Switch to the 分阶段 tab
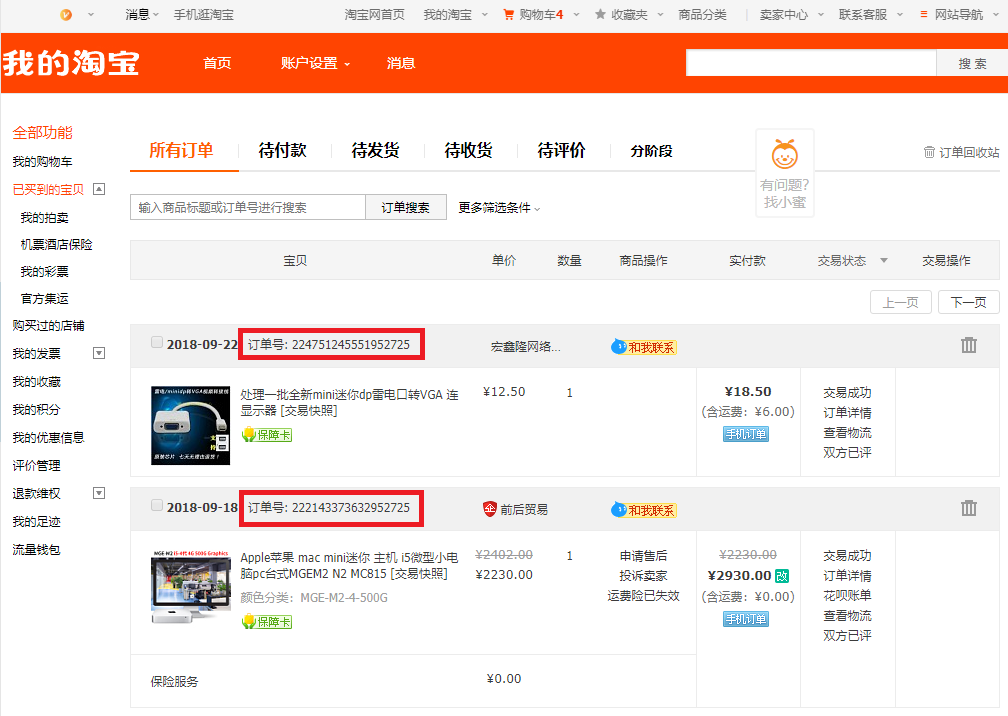This screenshot has height=716, width=1008. point(651,151)
